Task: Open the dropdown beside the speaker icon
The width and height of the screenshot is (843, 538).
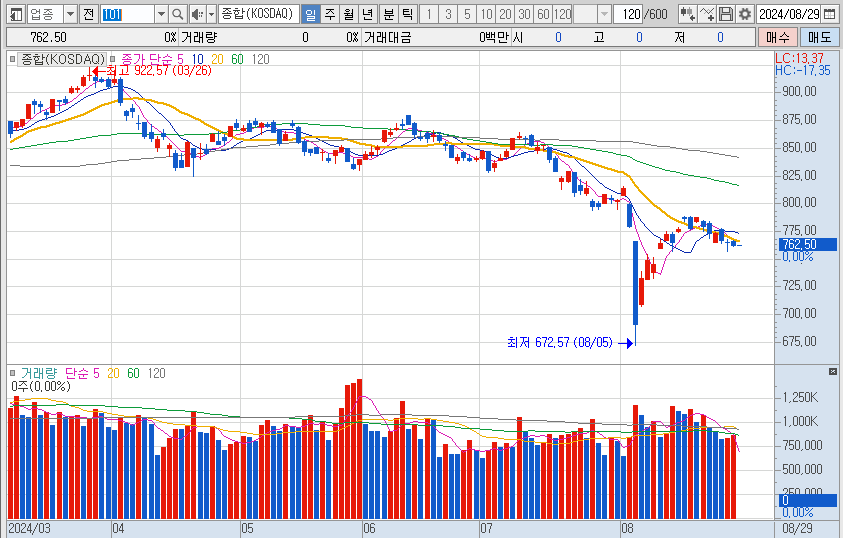Action: coord(211,14)
